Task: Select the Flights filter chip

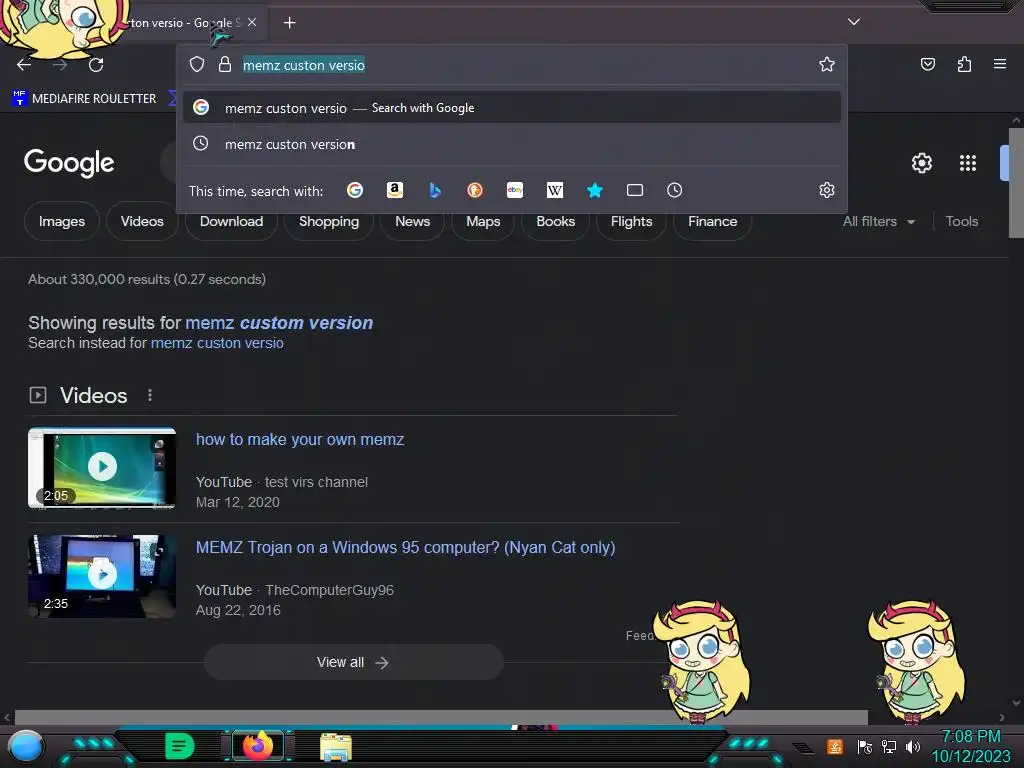Action: pyautogui.click(x=631, y=221)
